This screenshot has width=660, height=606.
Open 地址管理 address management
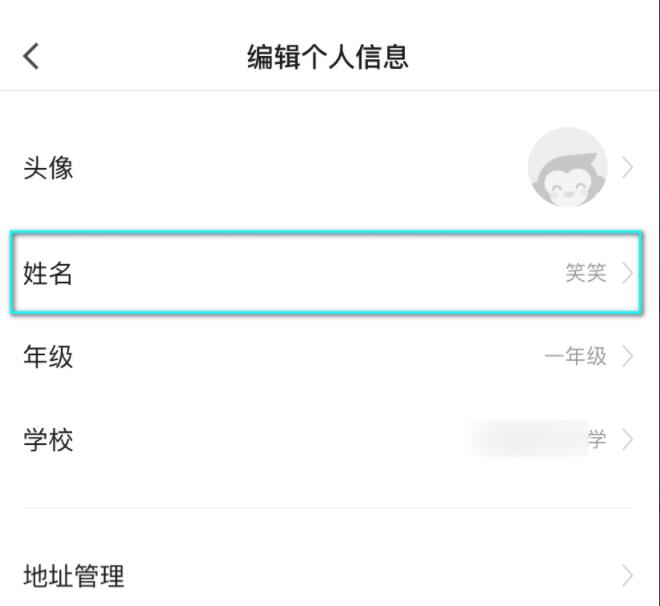click(x=74, y=576)
